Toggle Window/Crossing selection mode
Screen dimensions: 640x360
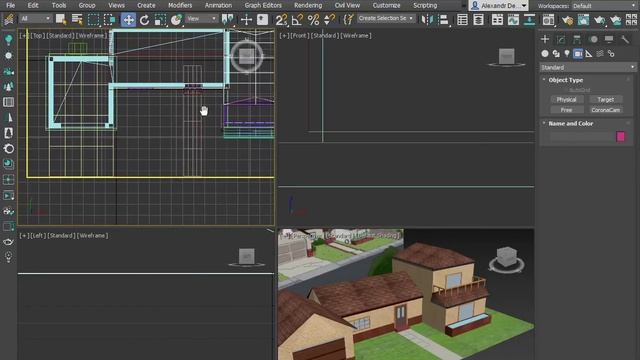[x=109, y=20]
